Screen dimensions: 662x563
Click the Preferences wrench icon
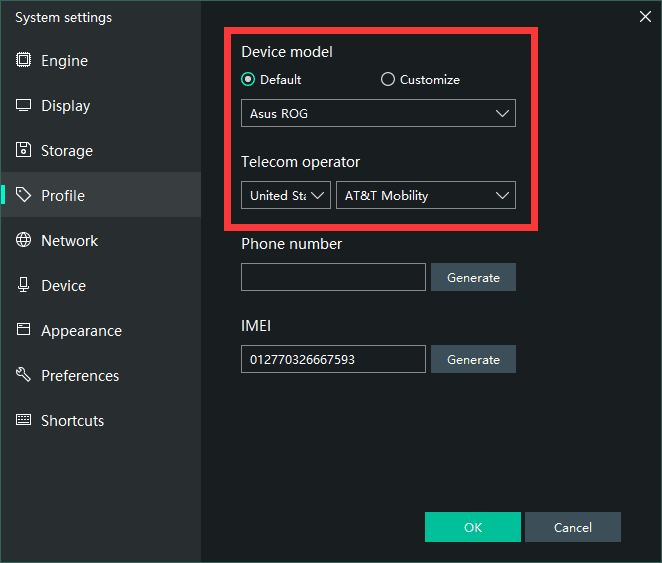23,376
